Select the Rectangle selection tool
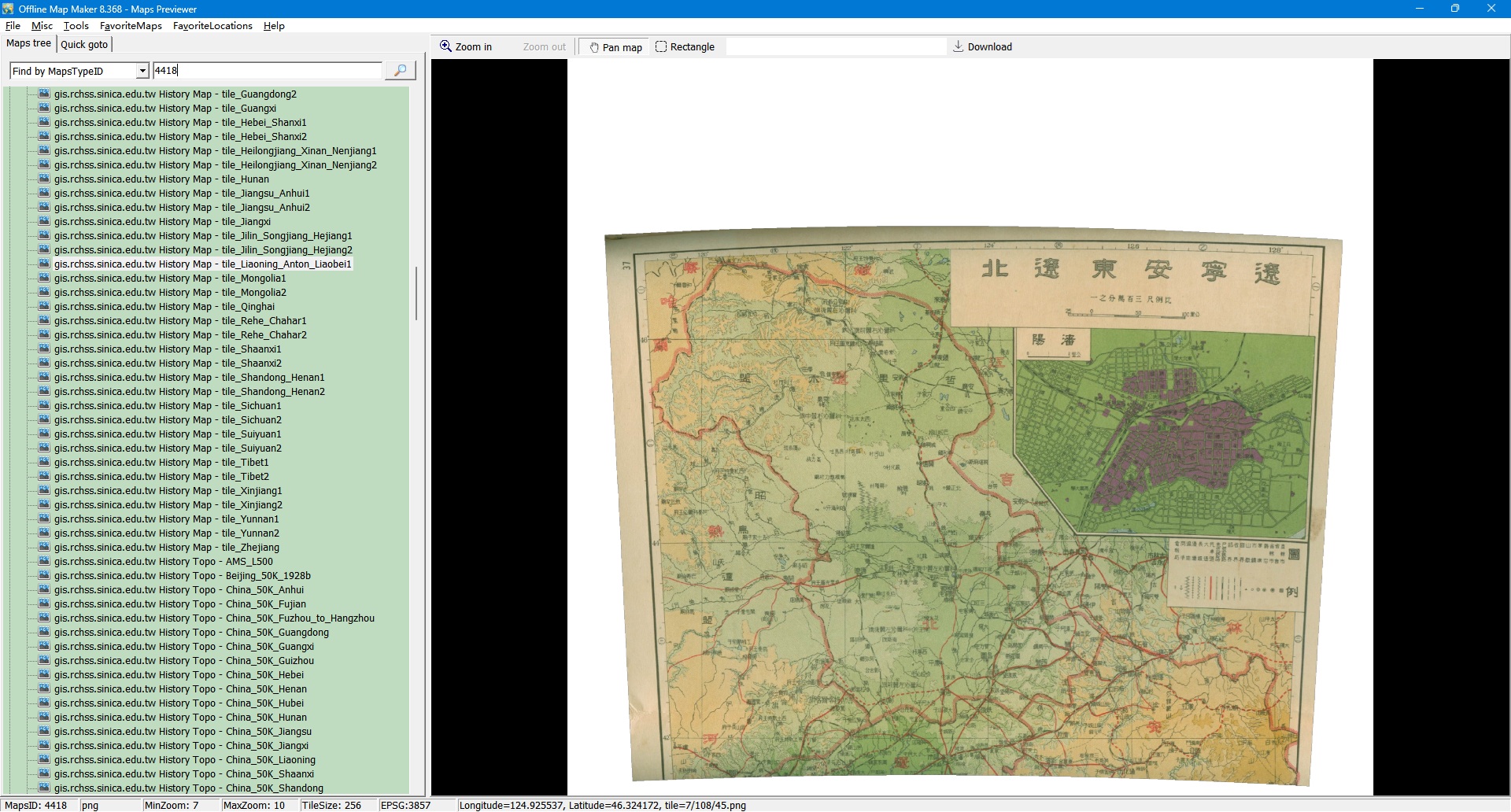 tap(685, 47)
